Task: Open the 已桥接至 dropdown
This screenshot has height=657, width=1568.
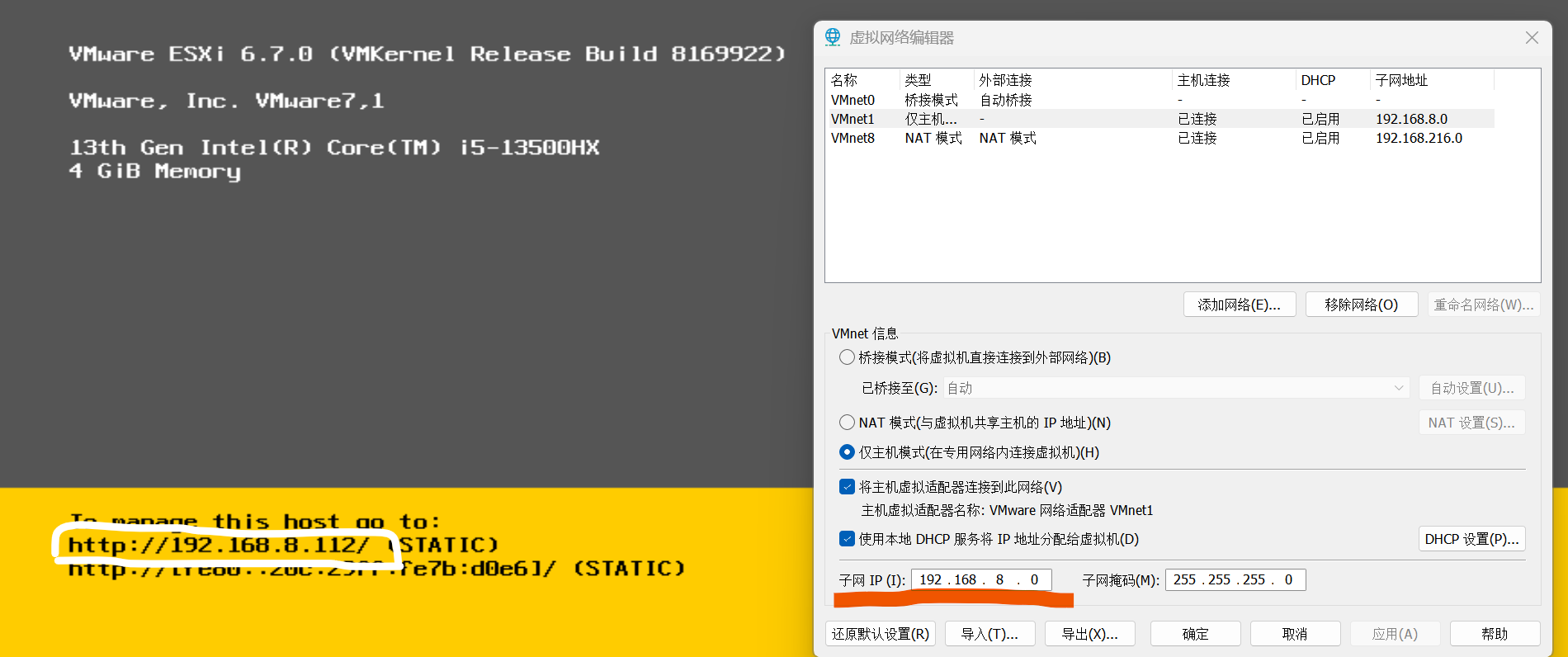Action: click(x=1176, y=388)
